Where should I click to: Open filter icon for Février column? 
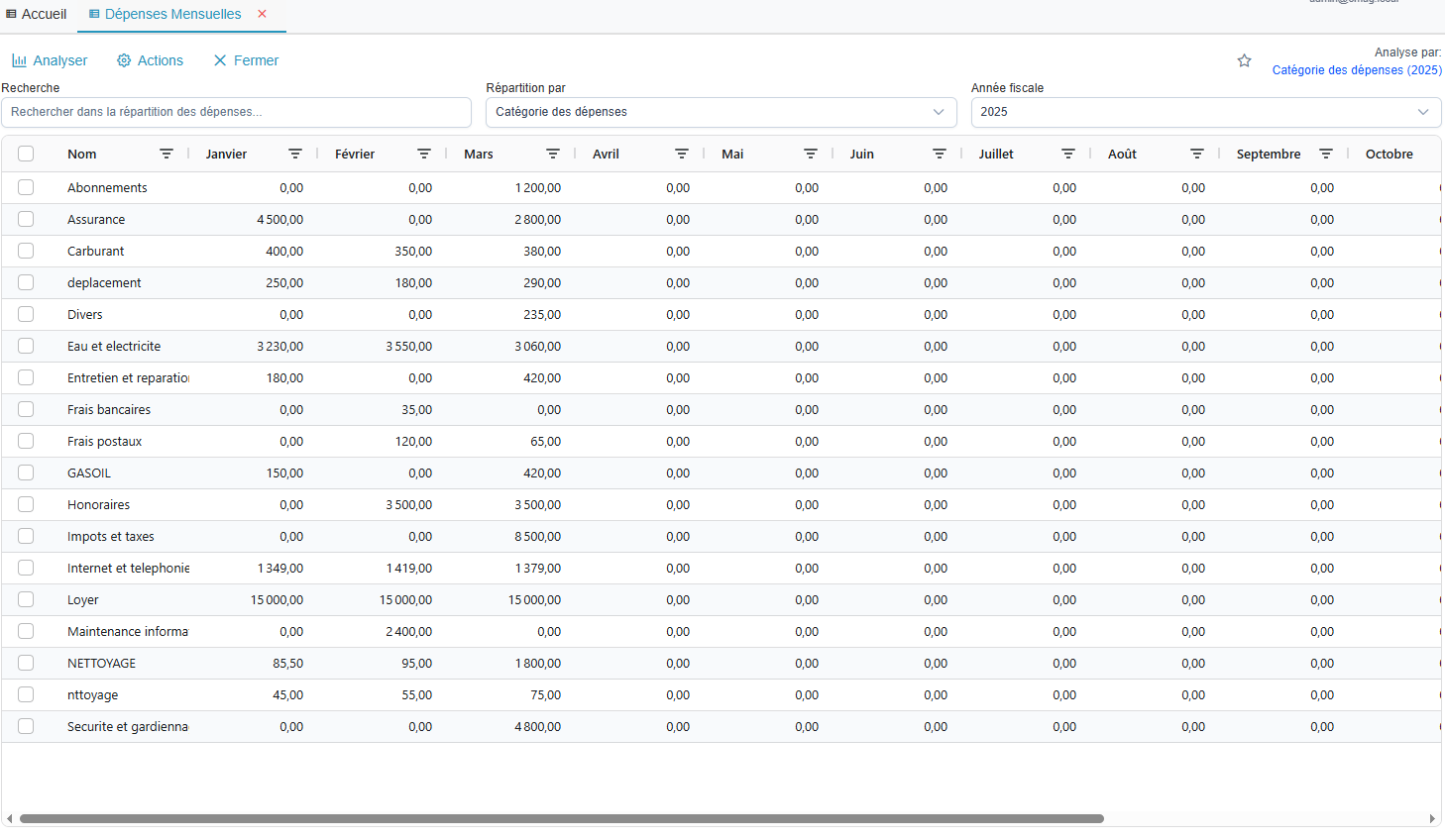pos(424,155)
